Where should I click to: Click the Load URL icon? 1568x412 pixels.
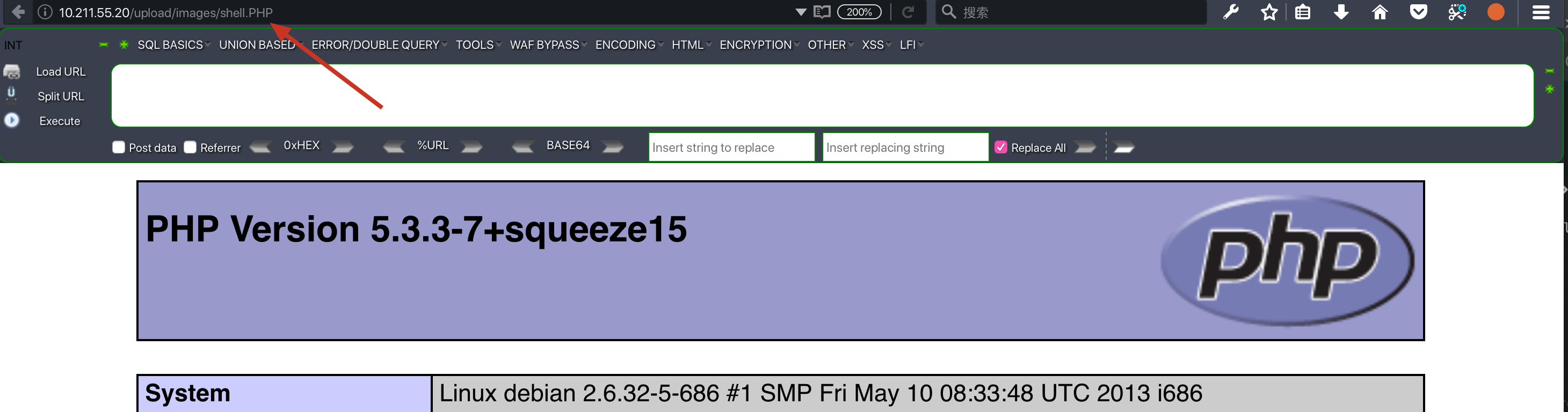[x=12, y=72]
